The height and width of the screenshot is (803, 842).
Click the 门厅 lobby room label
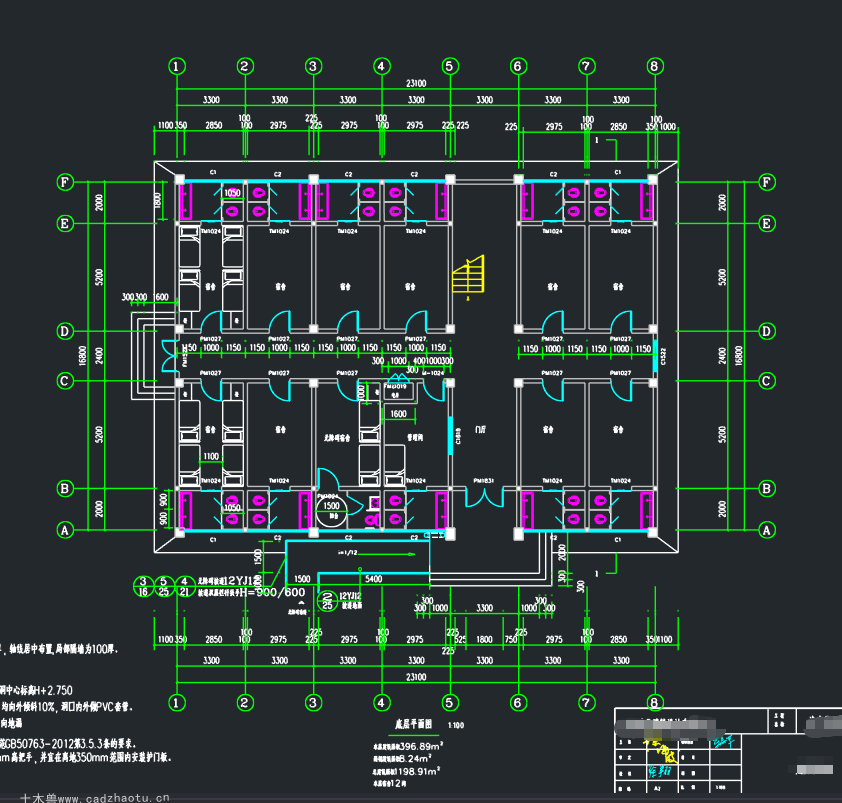pos(481,430)
